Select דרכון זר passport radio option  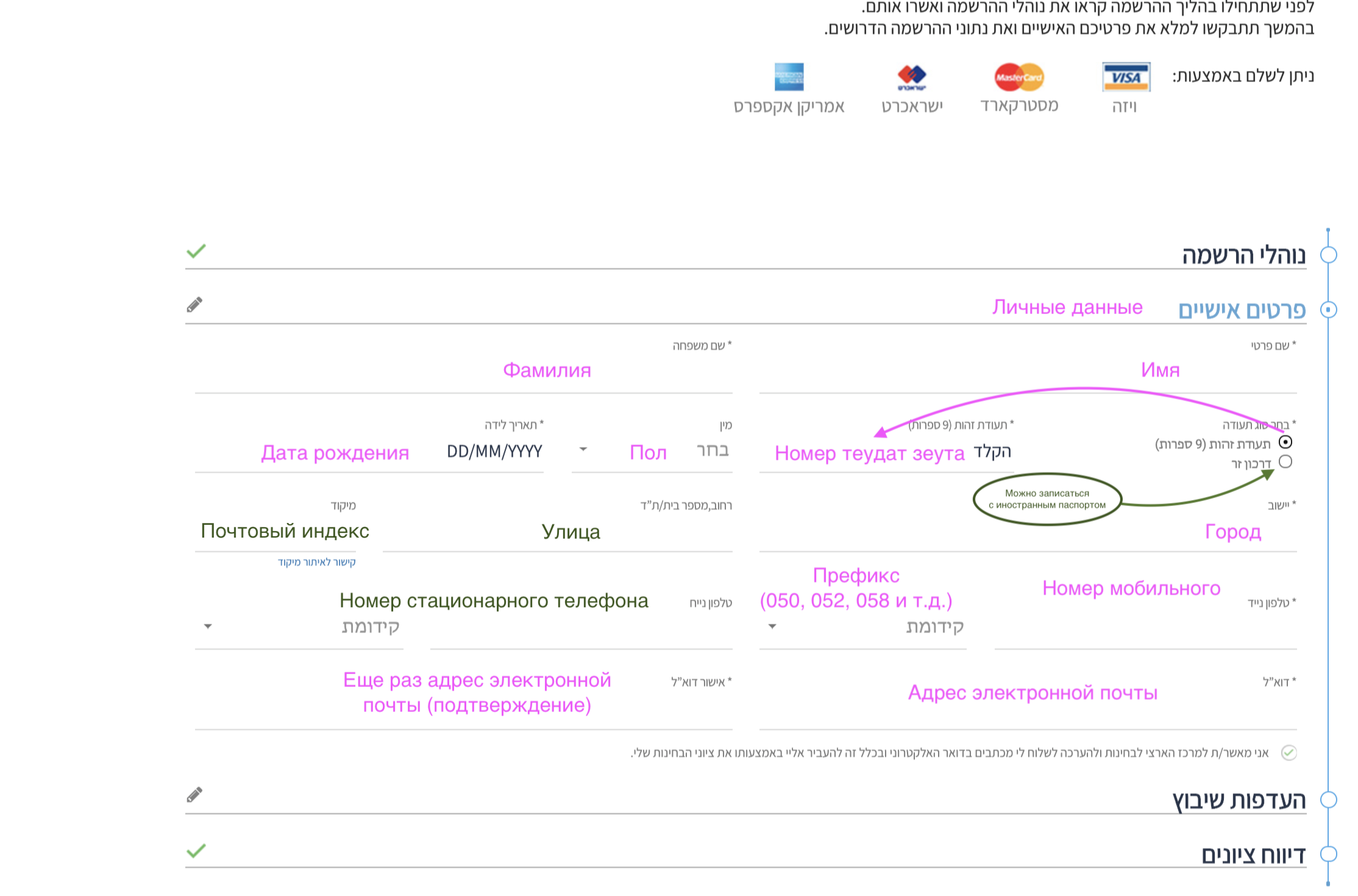(x=1285, y=461)
